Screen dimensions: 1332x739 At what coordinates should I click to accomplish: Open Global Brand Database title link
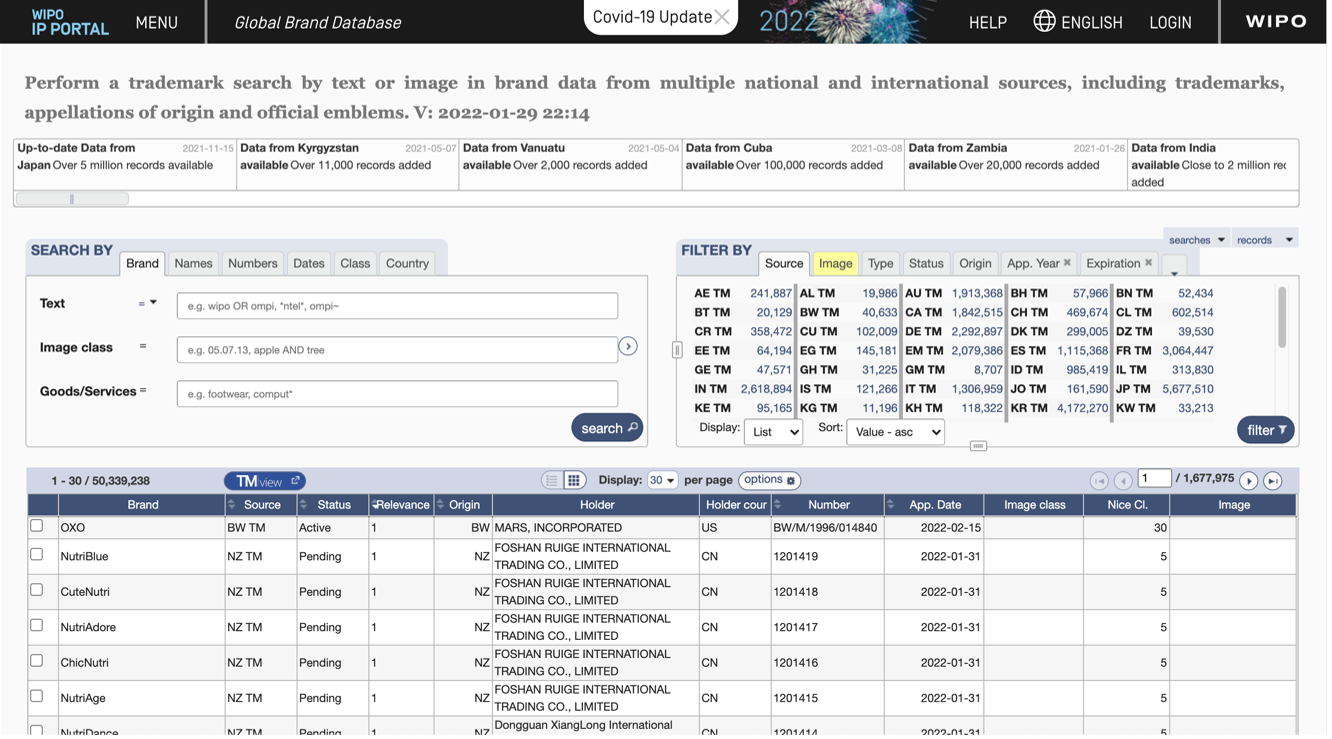pos(319,22)
